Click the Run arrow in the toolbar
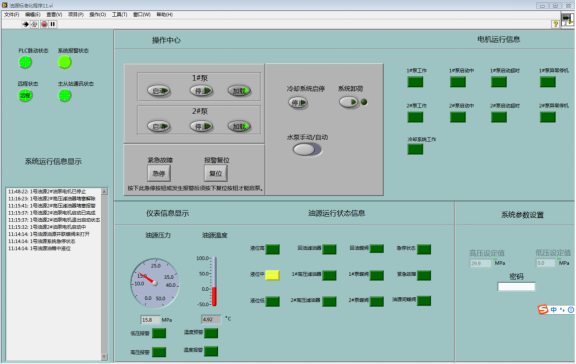The image size is (576, 364). [x=25, y=24]
